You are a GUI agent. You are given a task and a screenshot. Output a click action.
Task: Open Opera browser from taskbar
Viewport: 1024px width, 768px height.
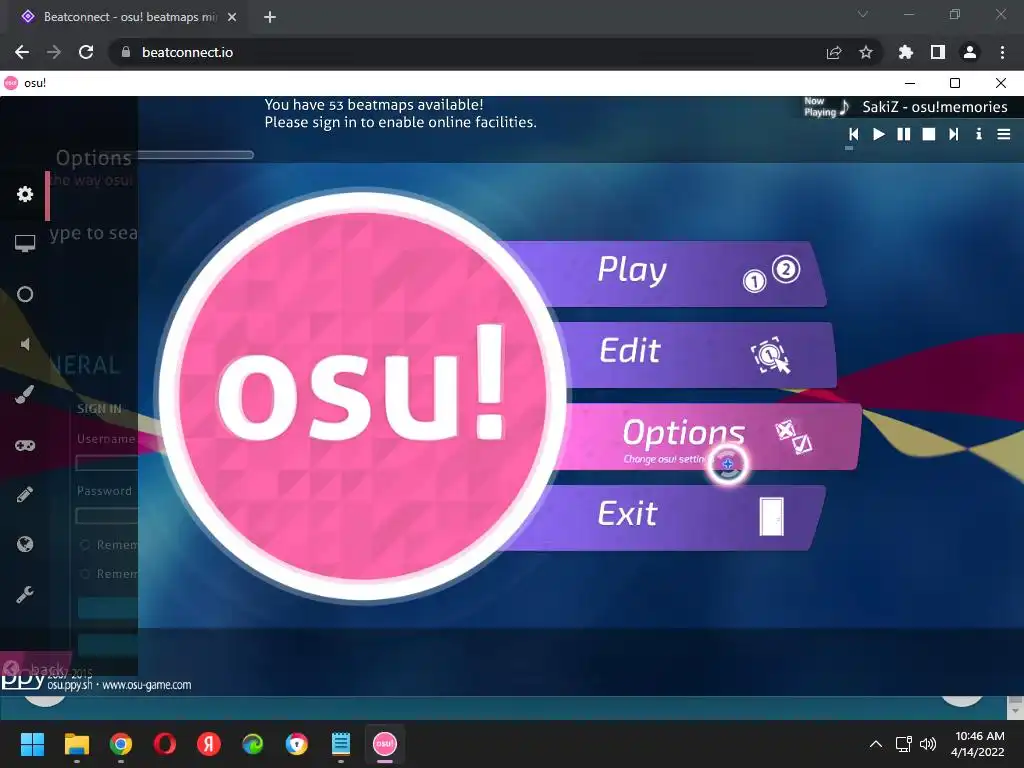pos(165,744)
